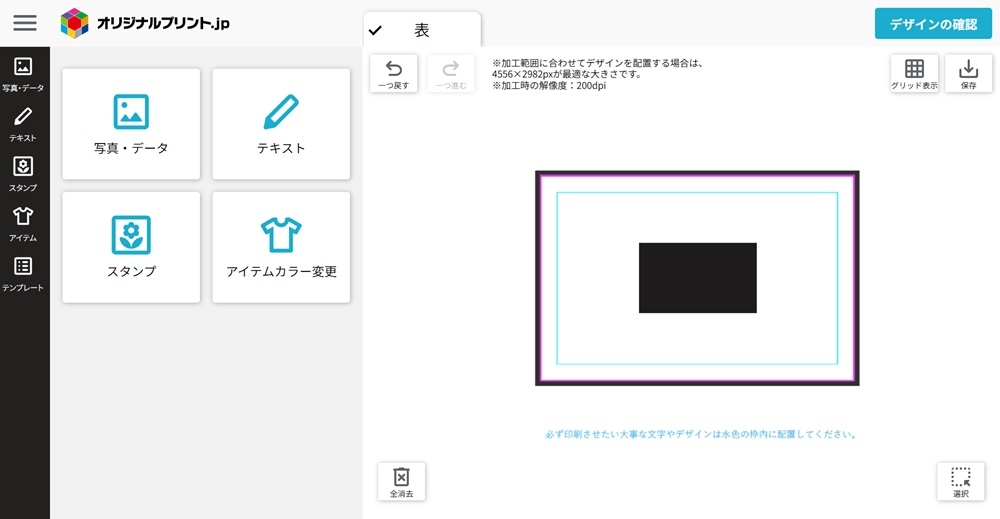Select the black rectangle on the canvas

click(698, 278)
